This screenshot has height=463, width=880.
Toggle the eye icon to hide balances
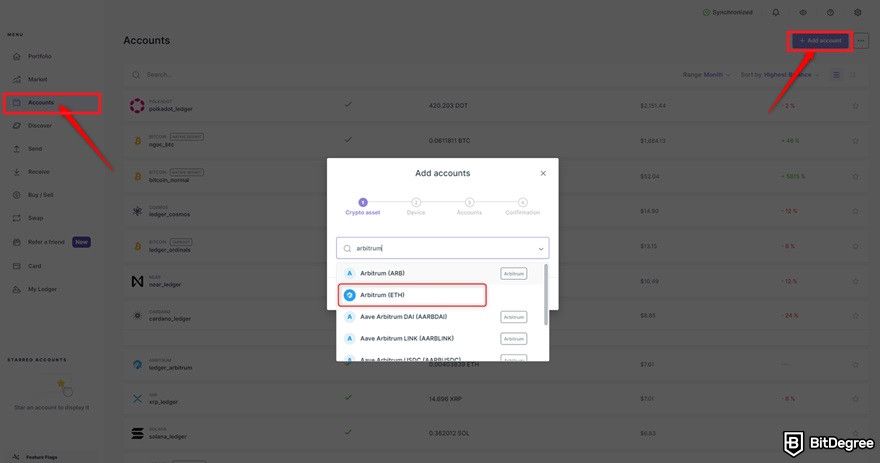pos(803,12)
